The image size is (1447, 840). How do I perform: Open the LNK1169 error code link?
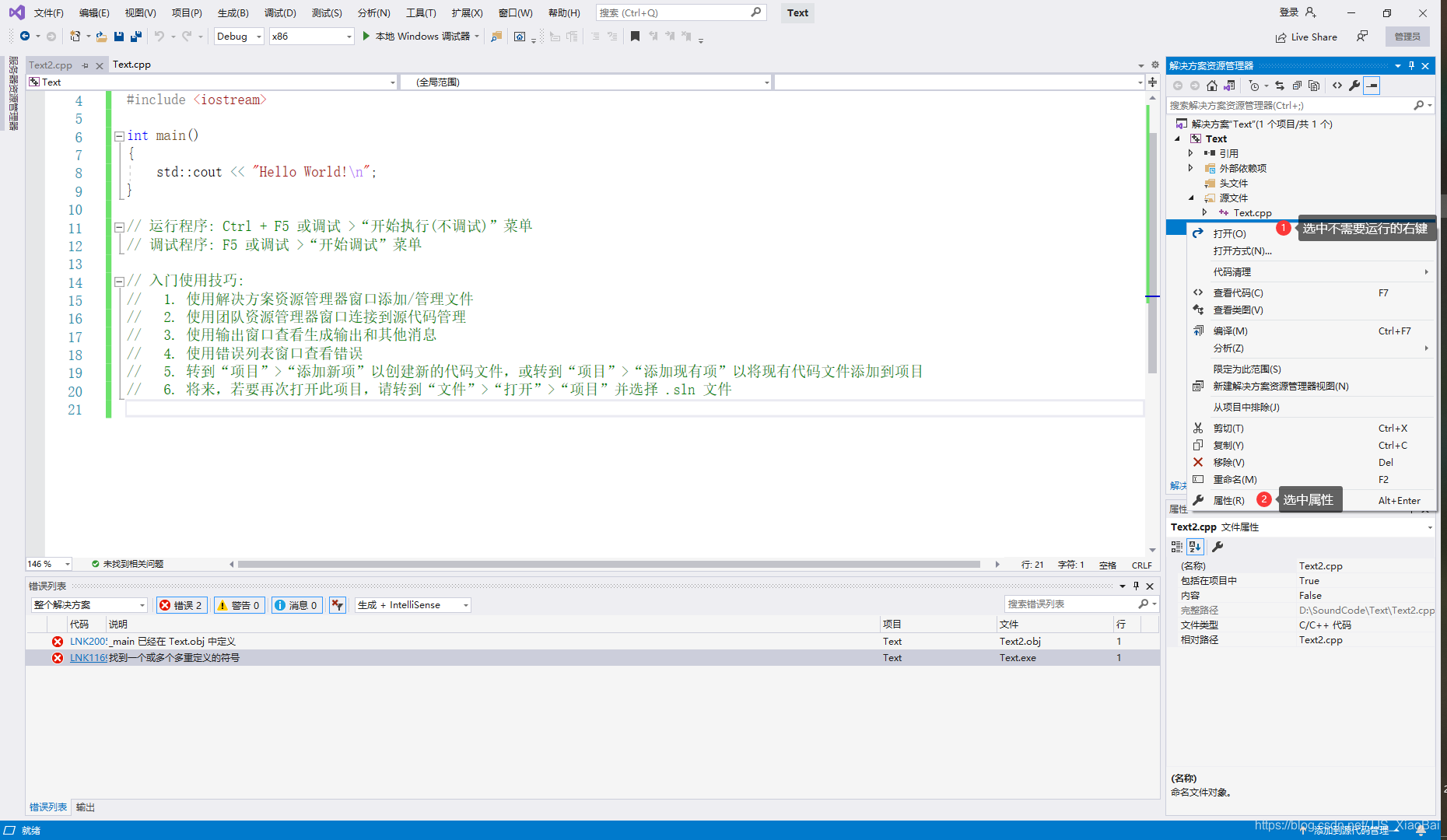coord(89,658)
